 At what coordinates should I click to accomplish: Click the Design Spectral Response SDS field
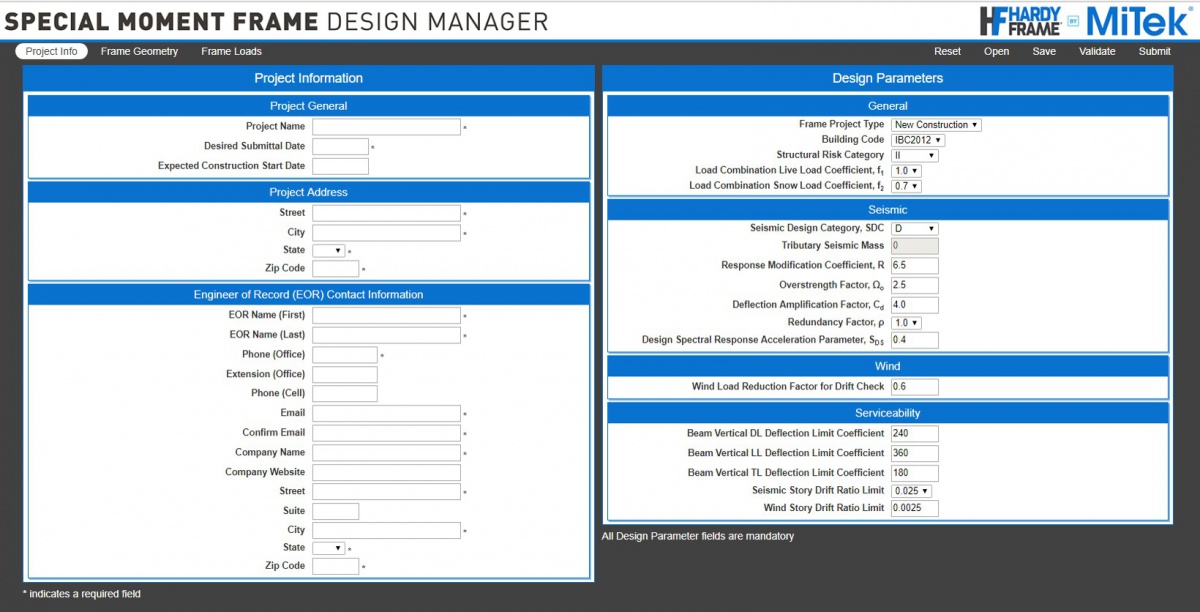pos(914,340)
